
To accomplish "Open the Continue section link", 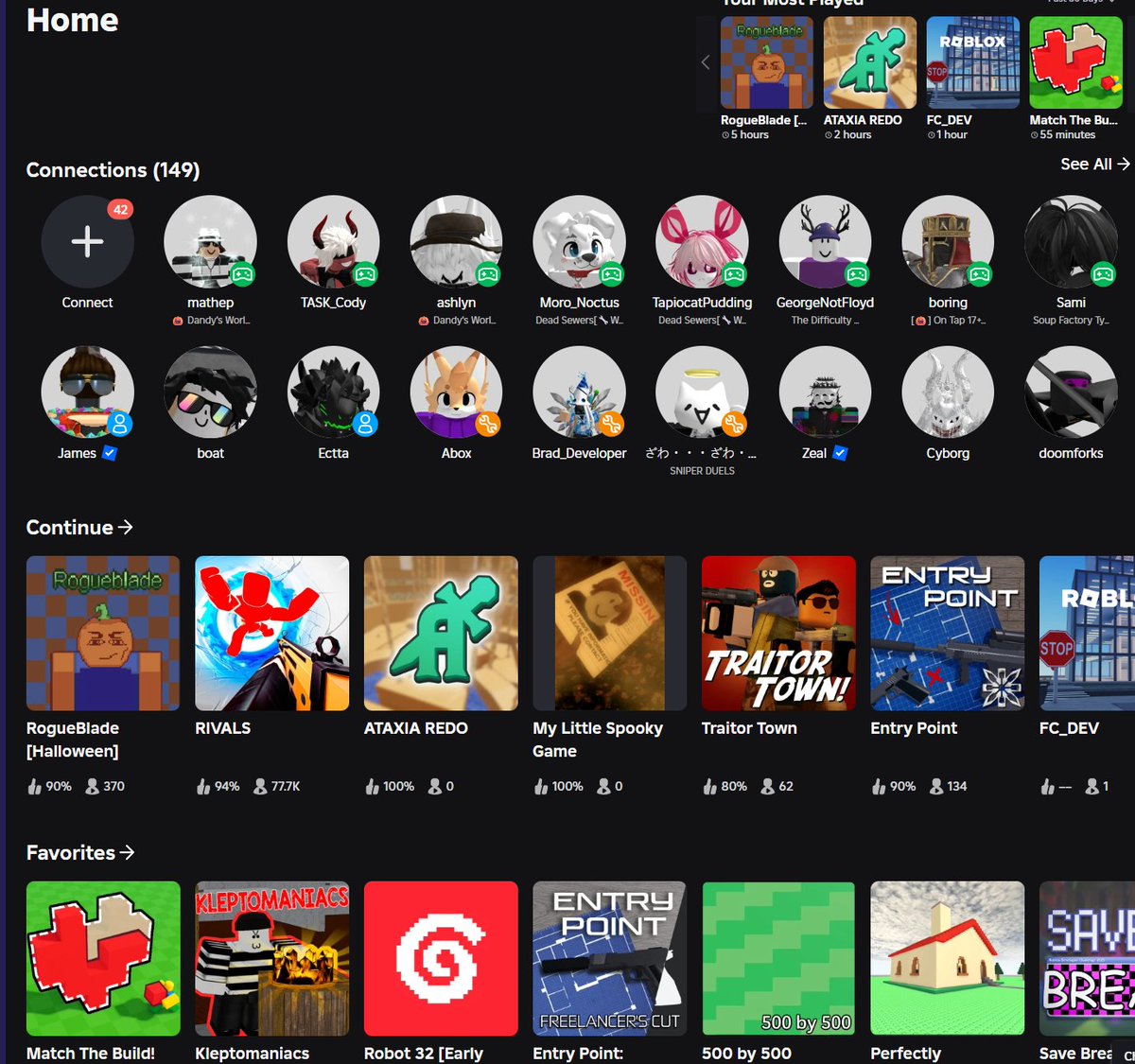I will pyautogui.click(x=79, y=528).
